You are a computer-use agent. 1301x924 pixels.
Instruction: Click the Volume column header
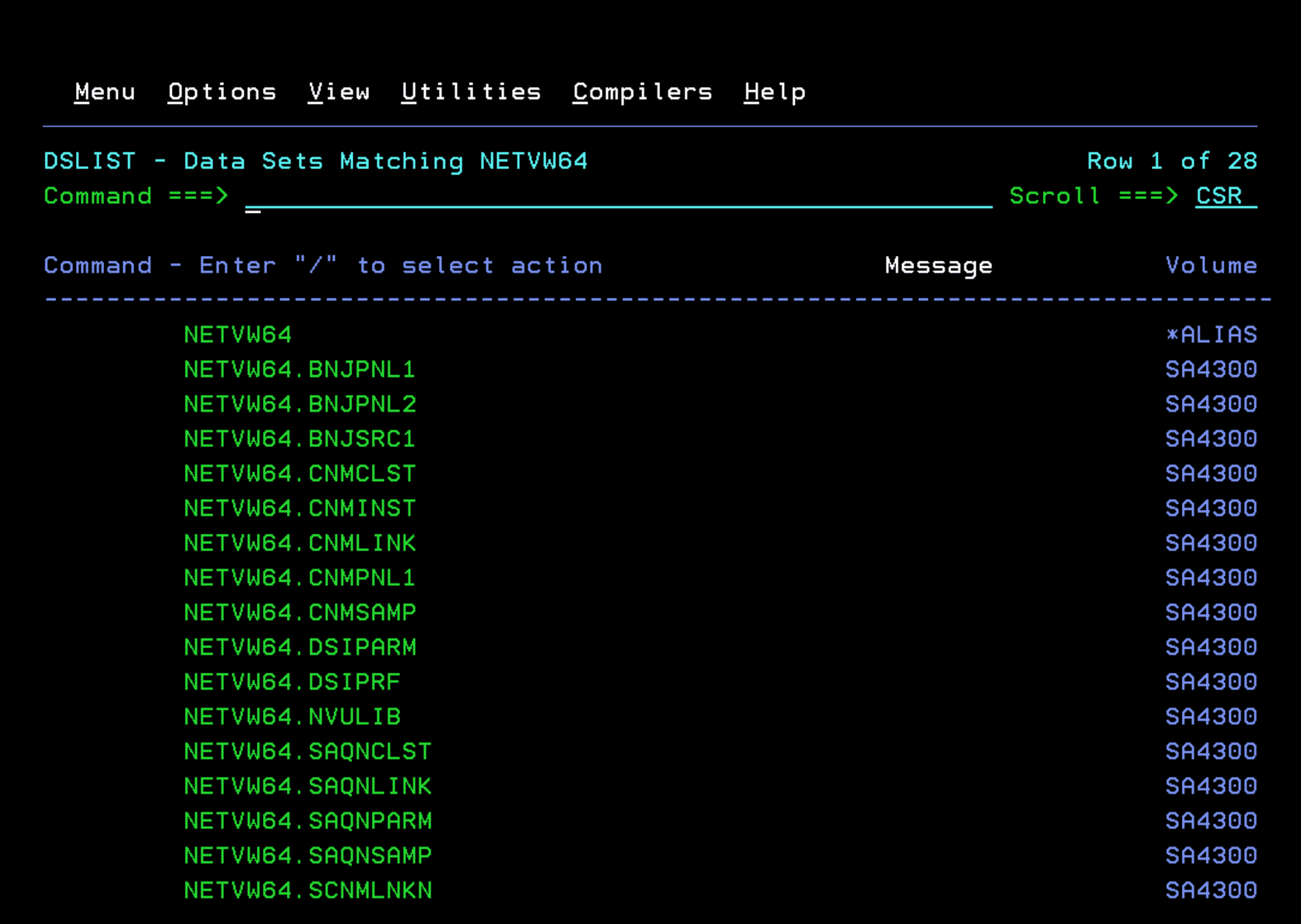[1211, 266]
